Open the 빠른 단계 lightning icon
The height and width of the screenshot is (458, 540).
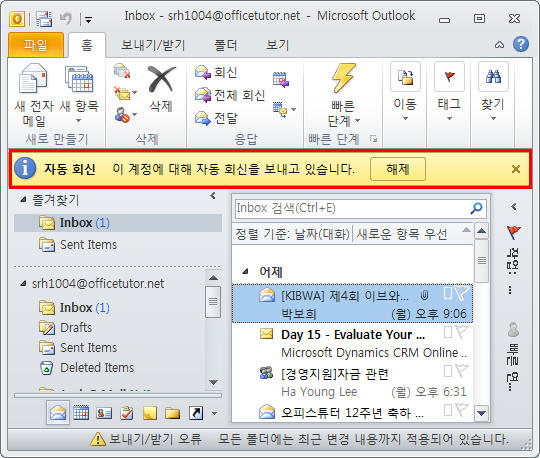click(x=343, y=78)
